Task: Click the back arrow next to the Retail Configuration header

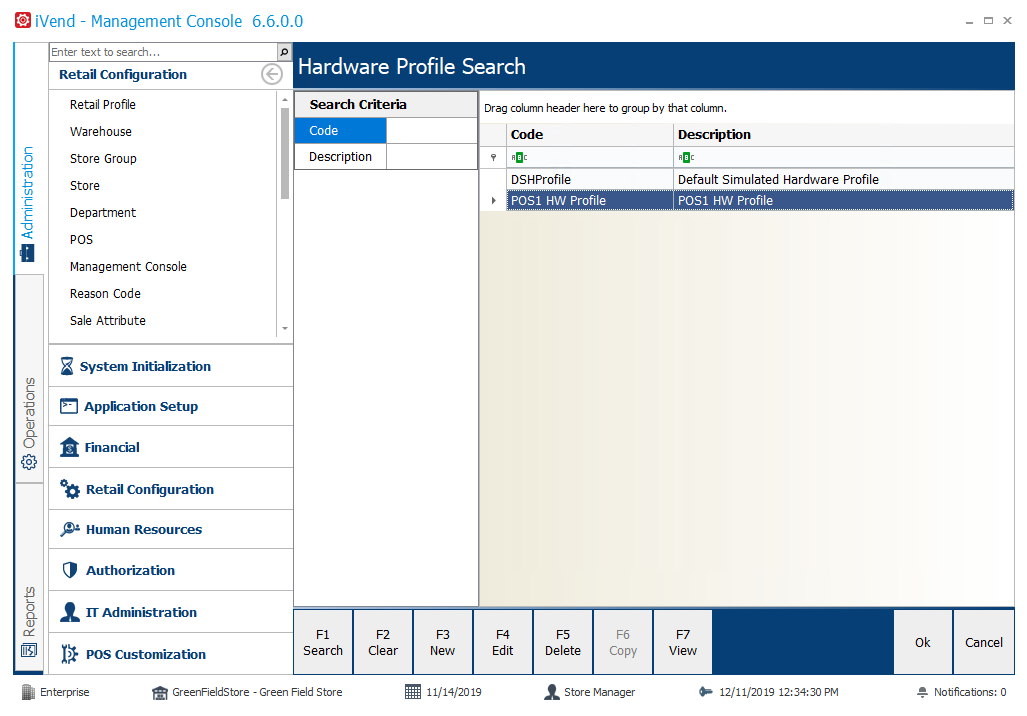Action: (272, 74)
